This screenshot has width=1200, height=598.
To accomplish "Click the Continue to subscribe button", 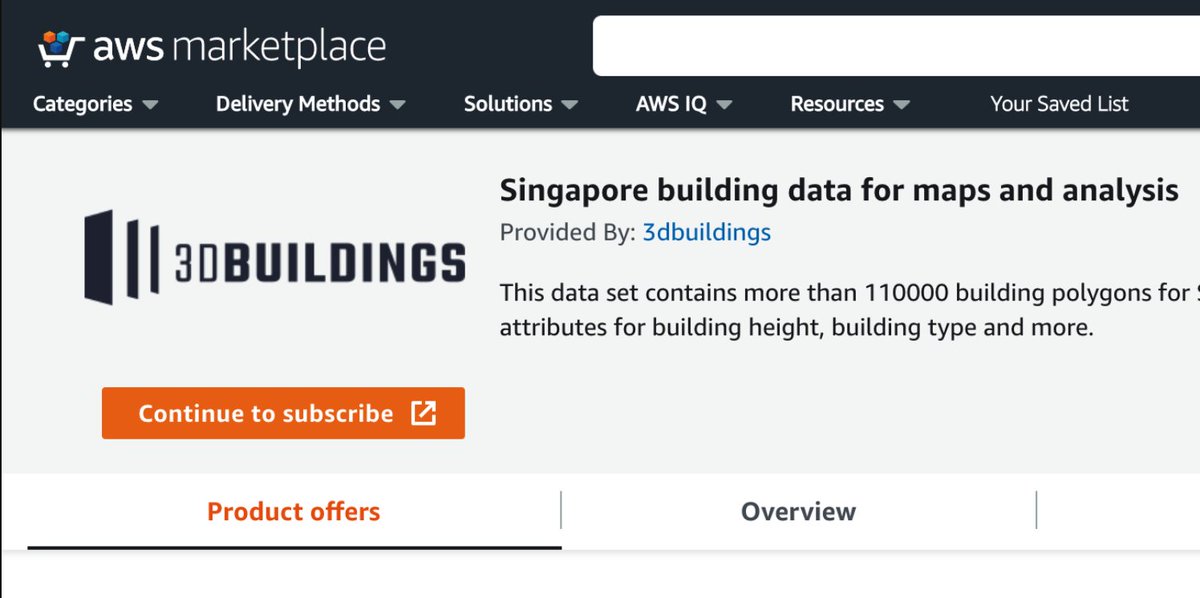I will (x=283, y=413).
